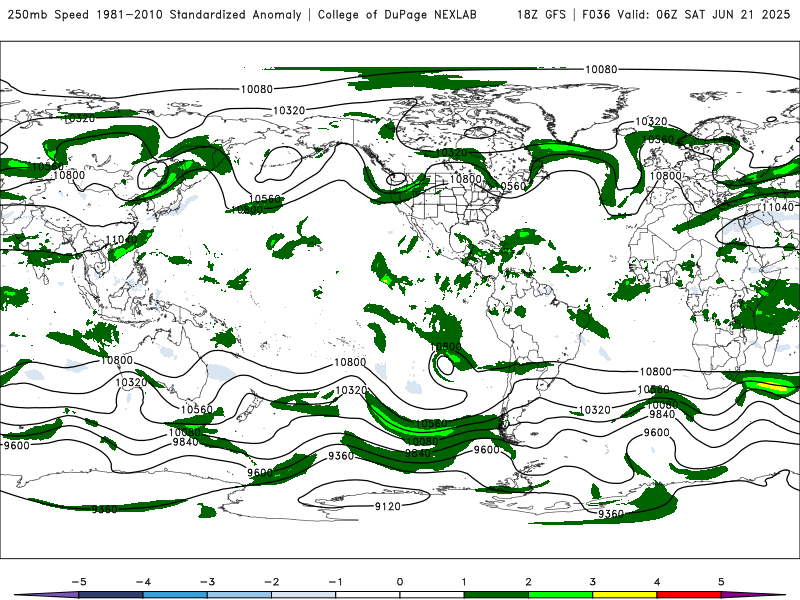Screen dimensions: 800x600
Task: Click the colorbar label '-1'
Action: [335, 582]
